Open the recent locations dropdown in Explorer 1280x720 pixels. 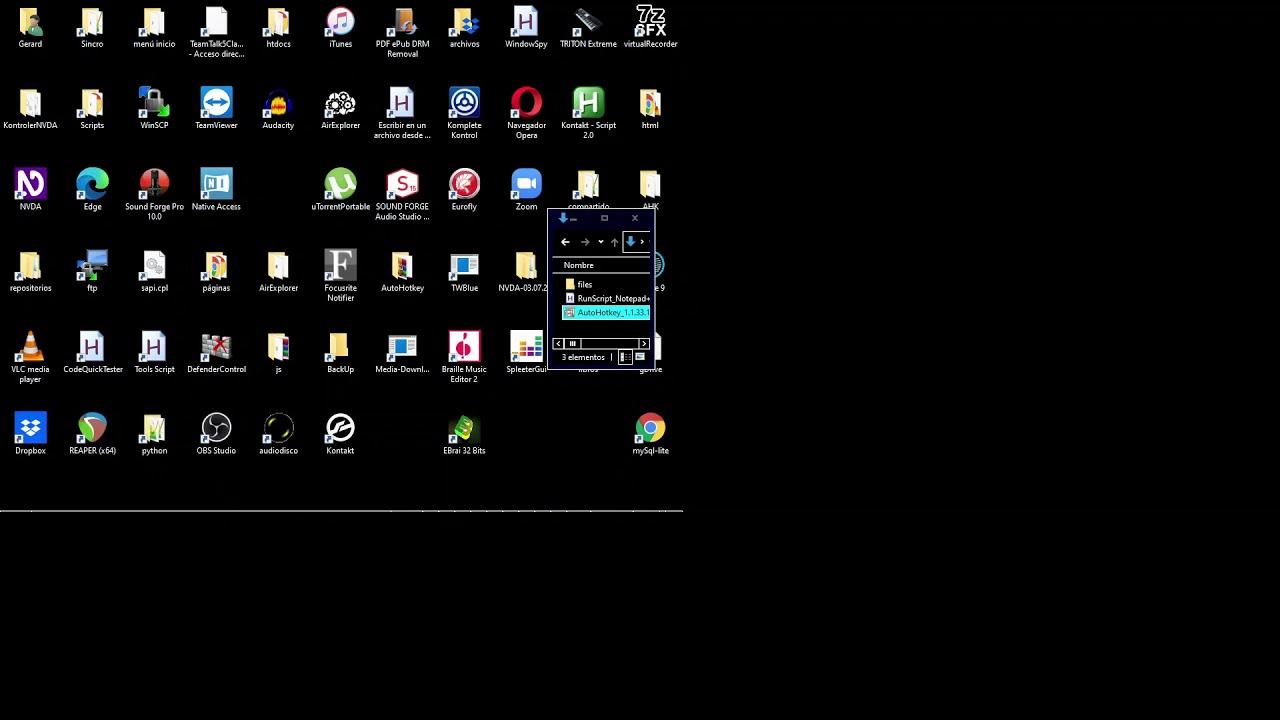click(x=600, y=242)
